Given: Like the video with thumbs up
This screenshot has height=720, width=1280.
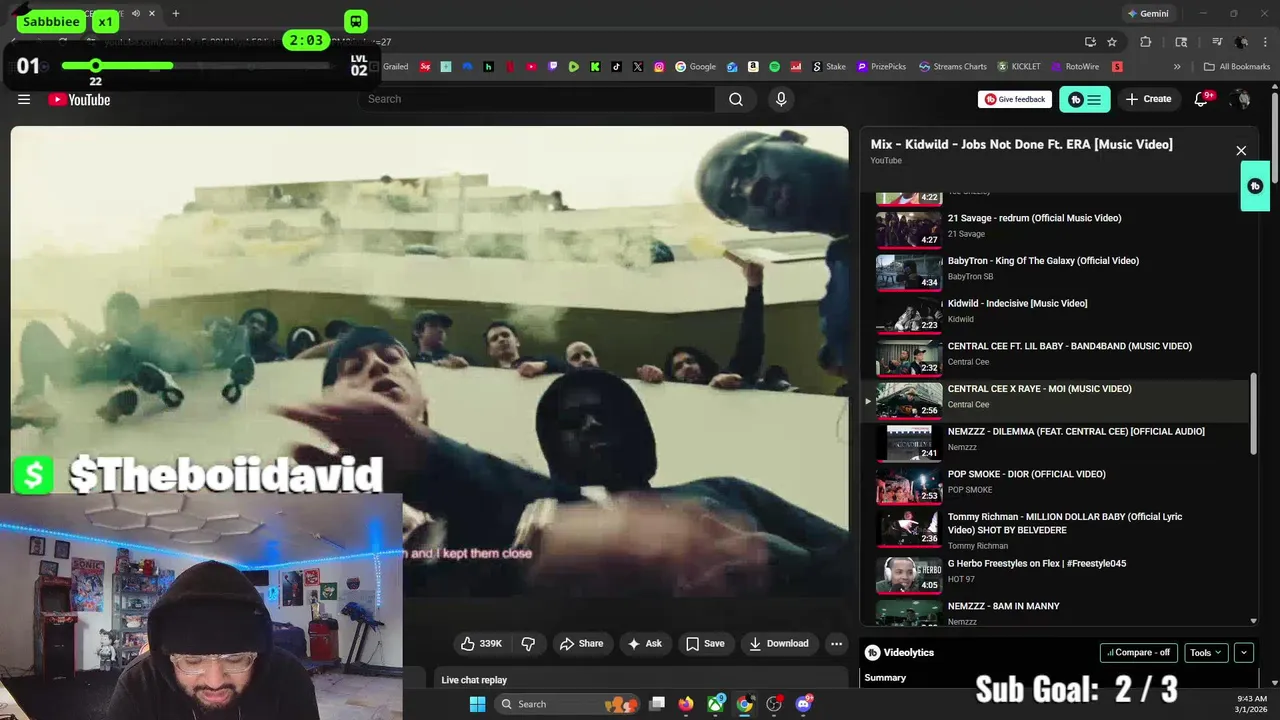Looking at the screenshot, I should tap(481, 643).
